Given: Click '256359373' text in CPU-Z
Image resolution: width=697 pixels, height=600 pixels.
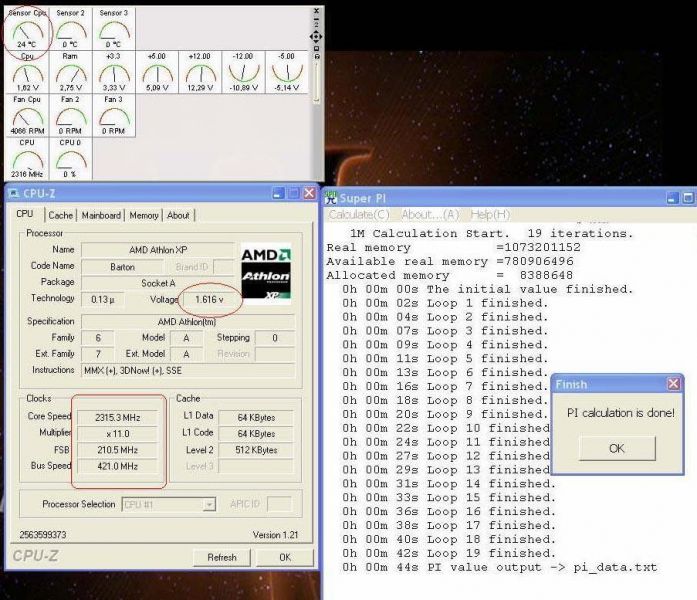Looking at the screenshot, I should [x=43, y=535].
